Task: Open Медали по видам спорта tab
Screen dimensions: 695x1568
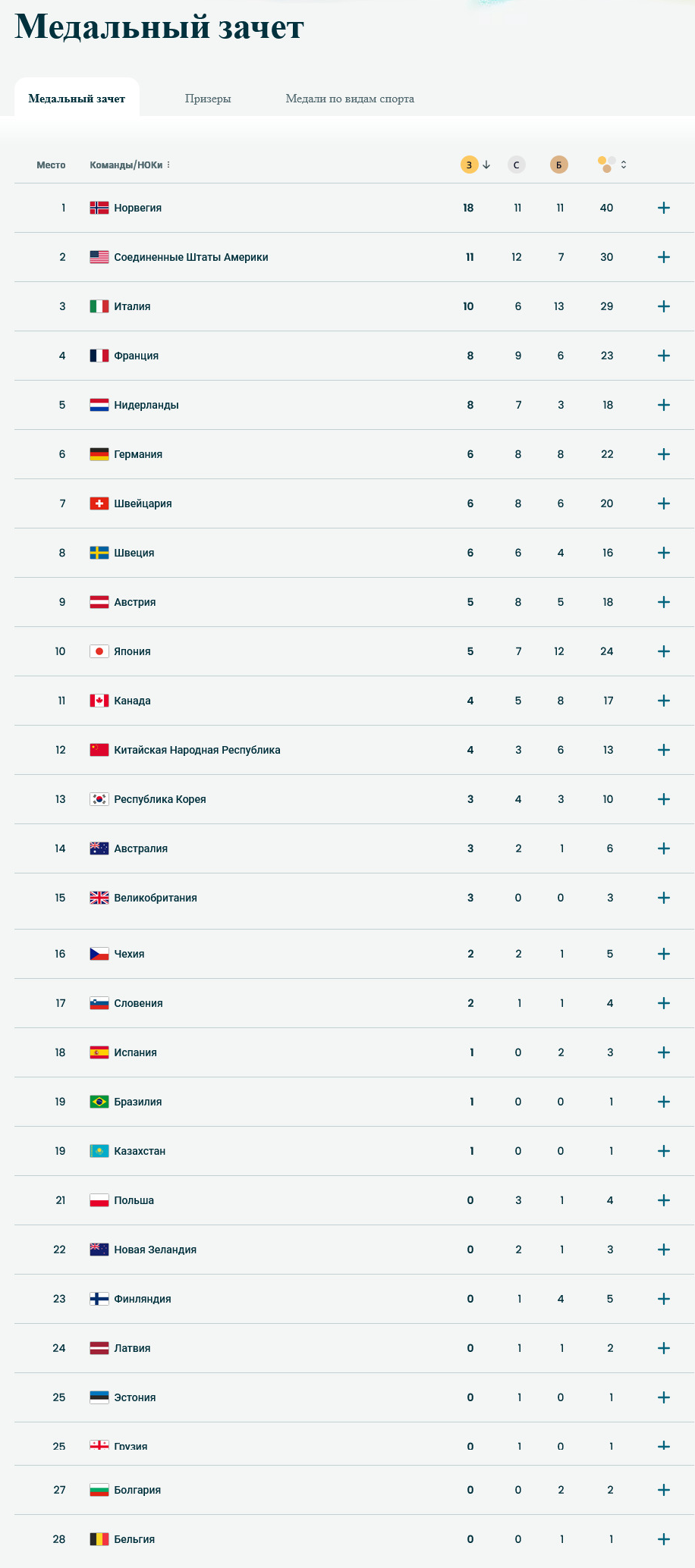Action: 350,99
